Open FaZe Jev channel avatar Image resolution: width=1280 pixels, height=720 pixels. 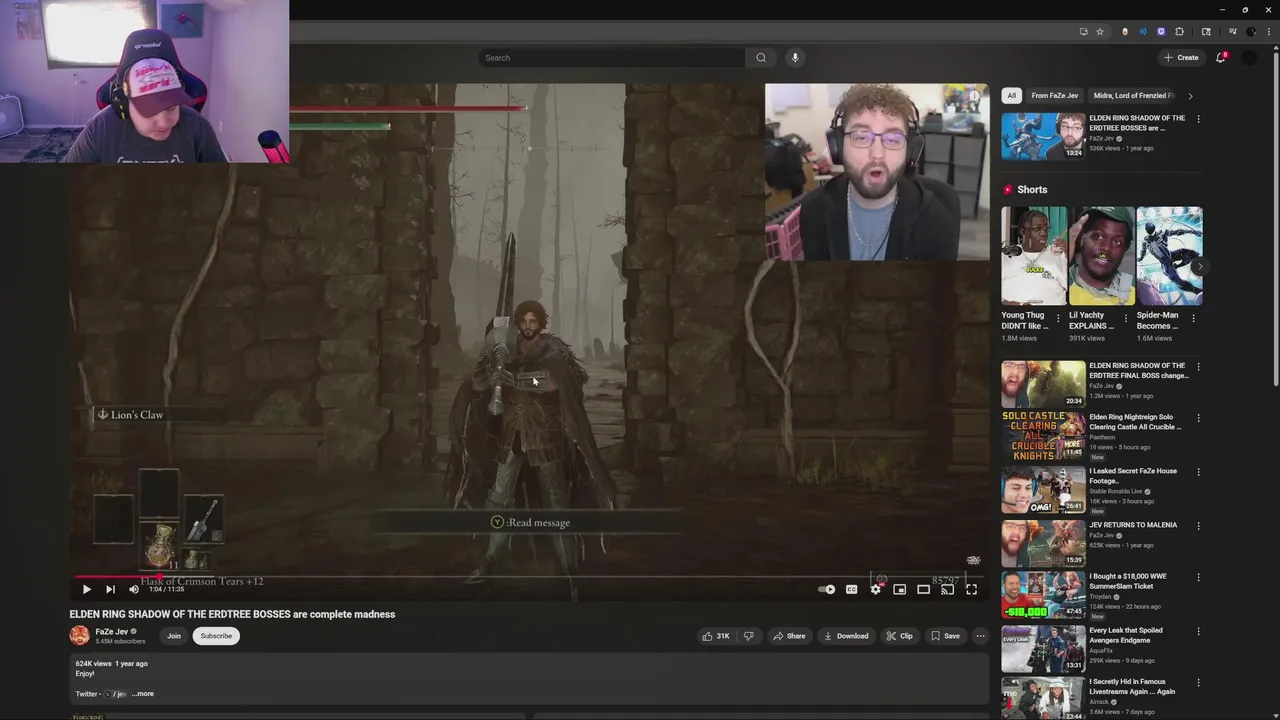[x=79, y=635]
